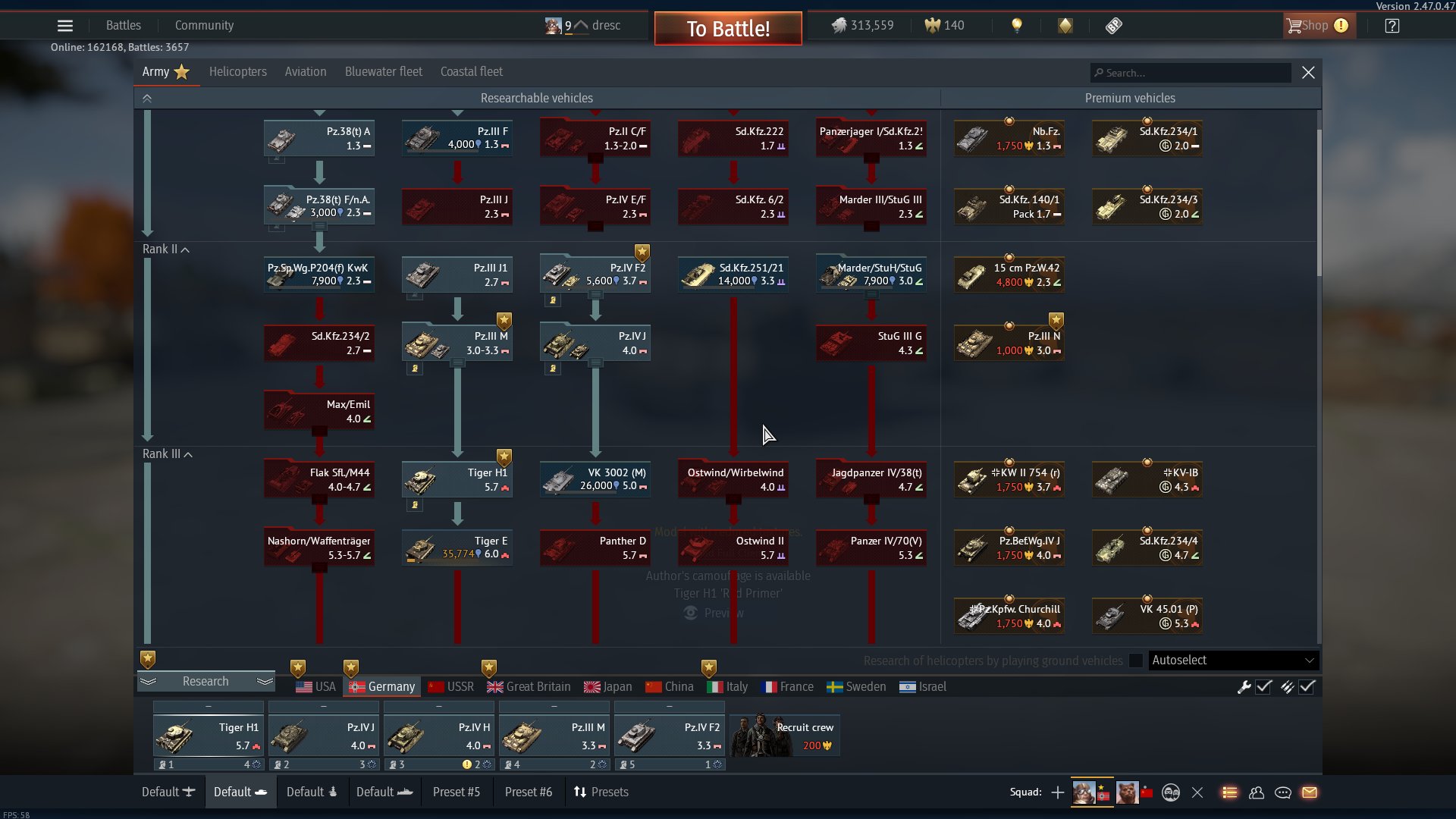Select Preset #6

(x=529, y=792)
